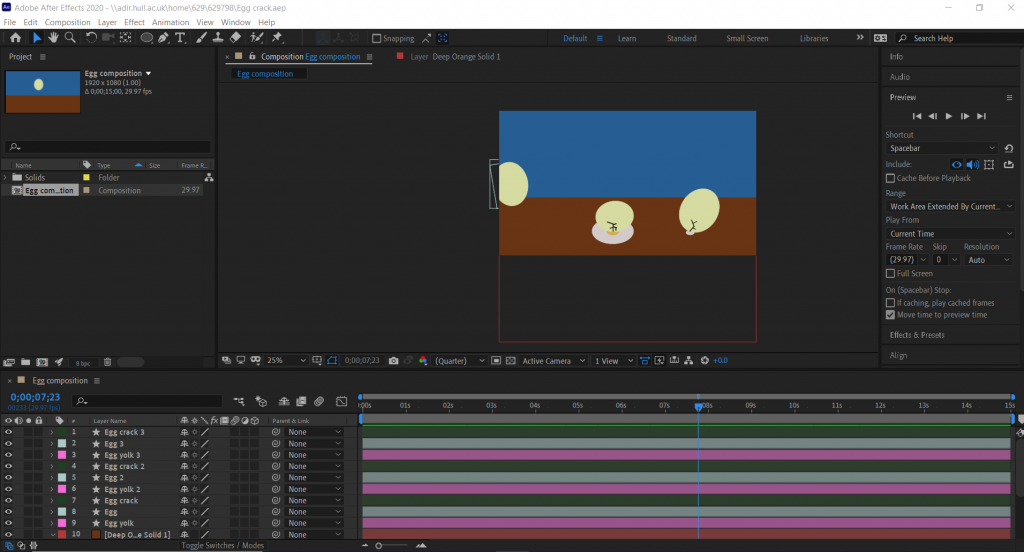Select the Hand tool
Screen dimensions: 1024x552
53,38
